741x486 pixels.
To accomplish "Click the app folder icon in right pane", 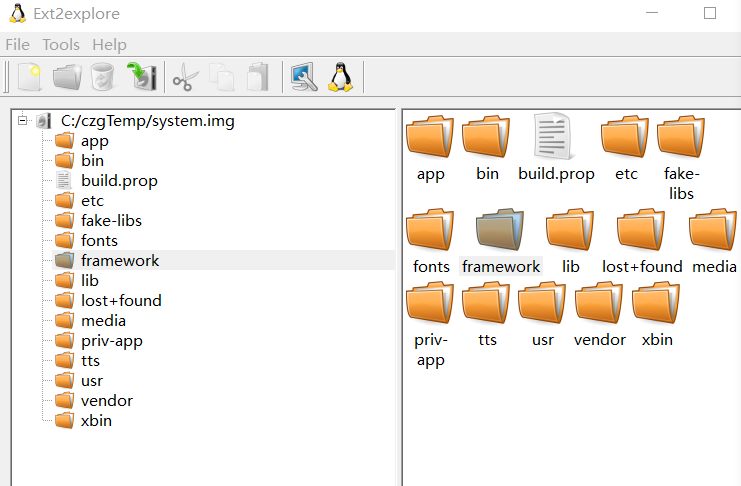I will [430, 137].
